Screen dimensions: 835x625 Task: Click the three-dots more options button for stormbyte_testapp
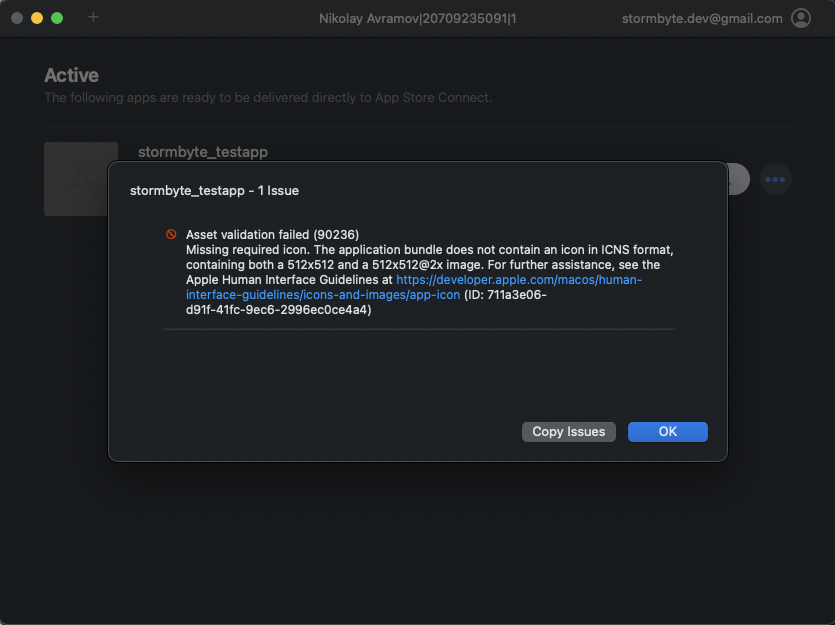775,179
